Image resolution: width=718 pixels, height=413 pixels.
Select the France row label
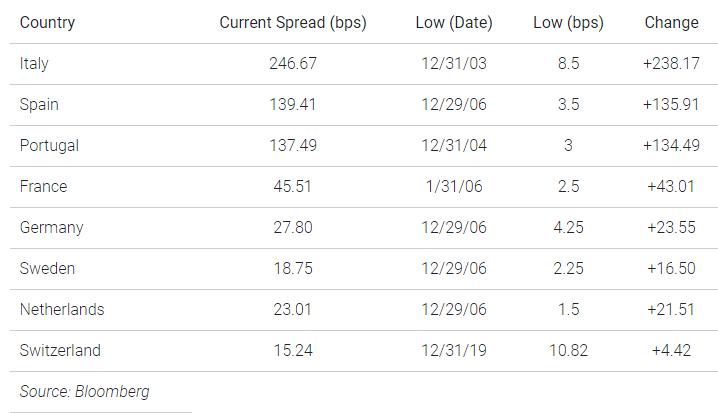[44, 186]
